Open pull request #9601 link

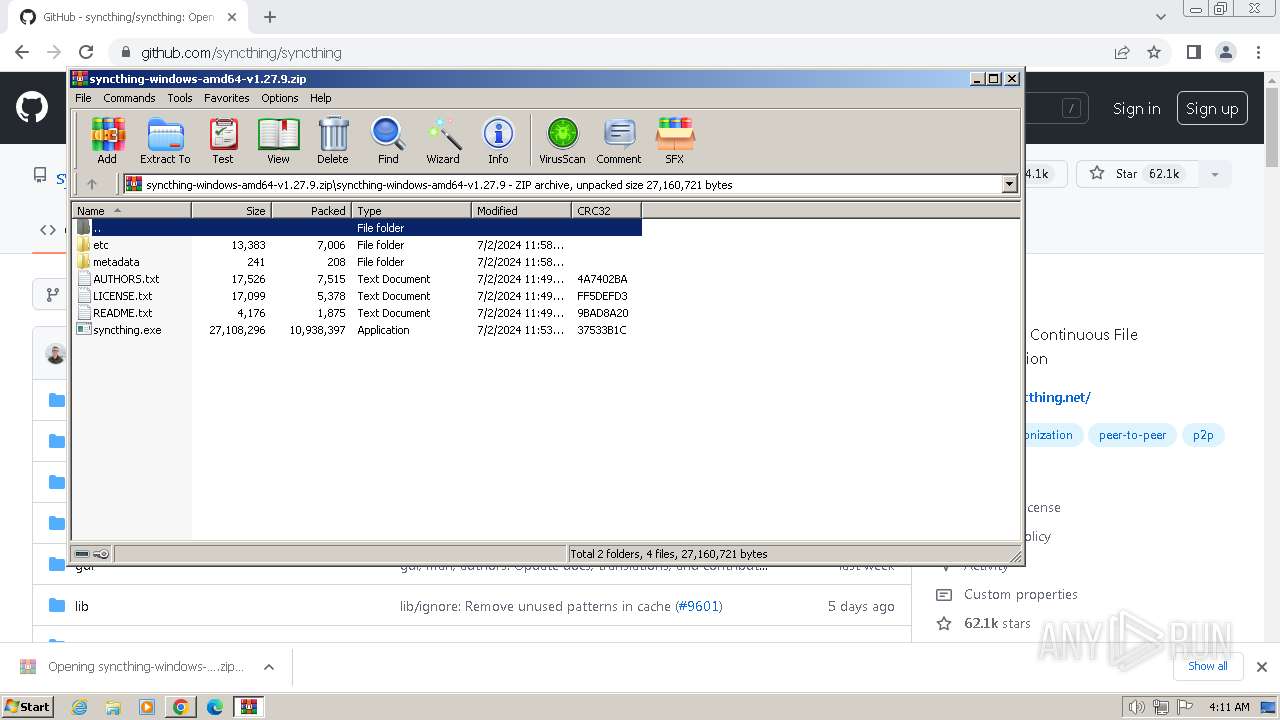[698, 606]
